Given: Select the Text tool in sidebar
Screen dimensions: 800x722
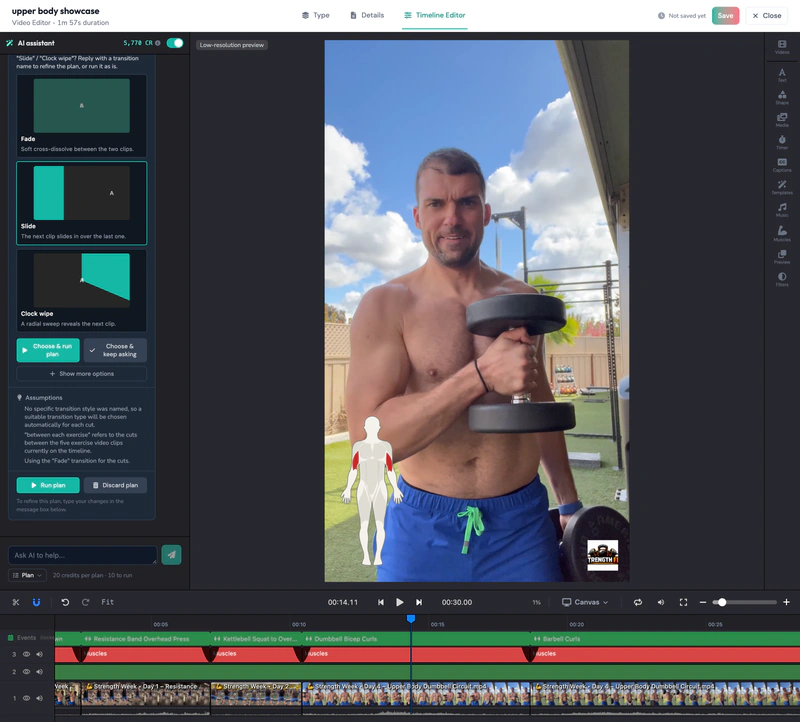Looking at the screenshot, I should point(782,75).
